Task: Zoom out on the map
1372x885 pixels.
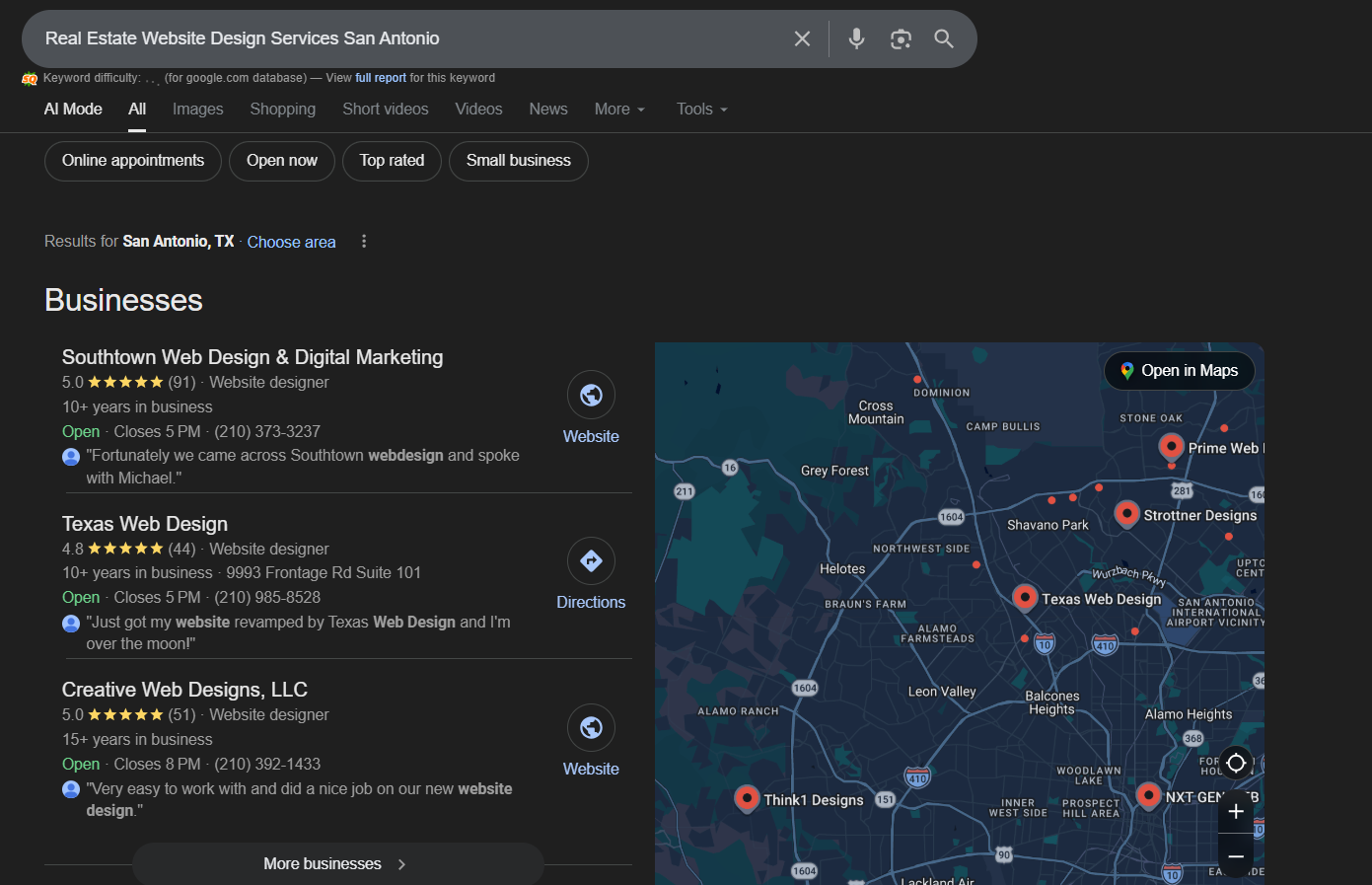Action: click(x=1236, y=856)
